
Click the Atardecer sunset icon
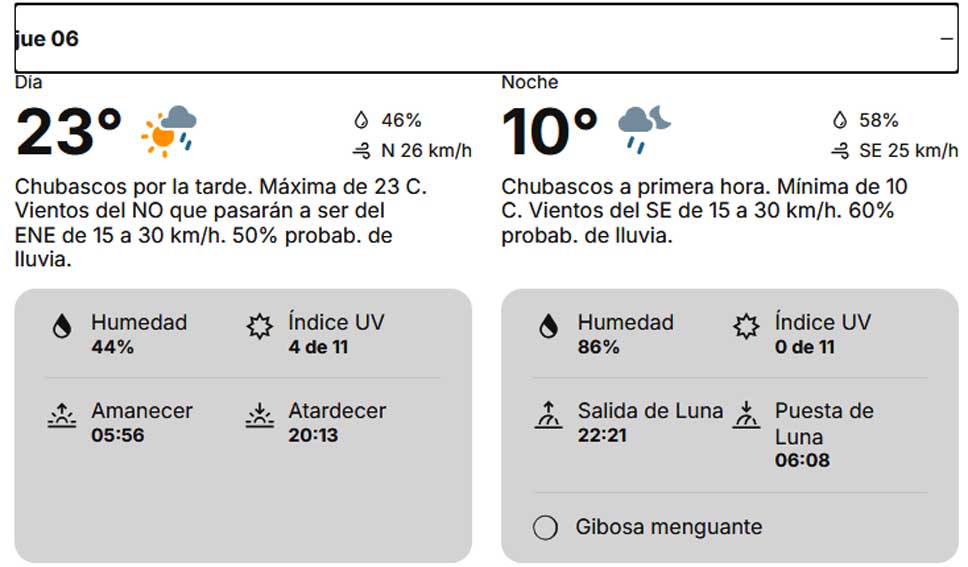point(259,416)
